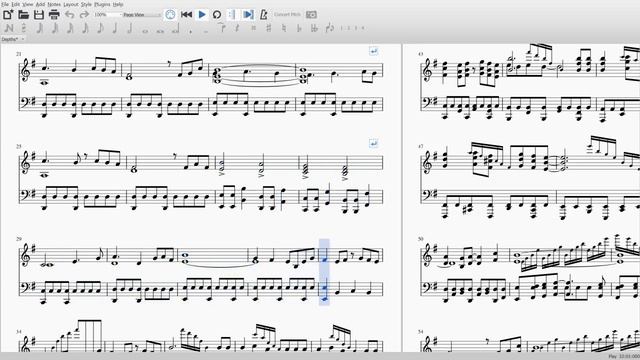This screenshot has height=360, width=640.
Task: Rewind playback to start position
Action: 187,15
